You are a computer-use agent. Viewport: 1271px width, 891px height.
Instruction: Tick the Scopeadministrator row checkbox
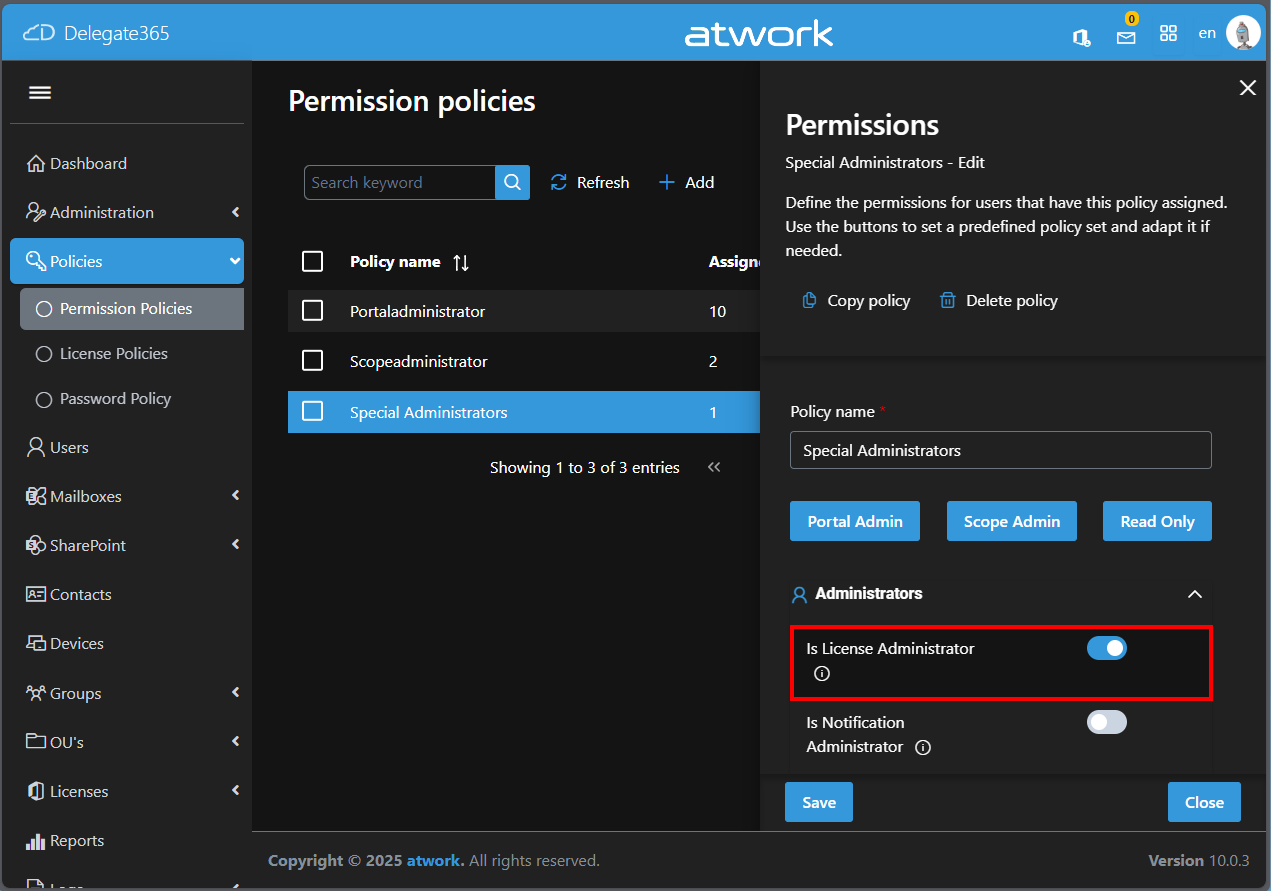tap(312, 361)
